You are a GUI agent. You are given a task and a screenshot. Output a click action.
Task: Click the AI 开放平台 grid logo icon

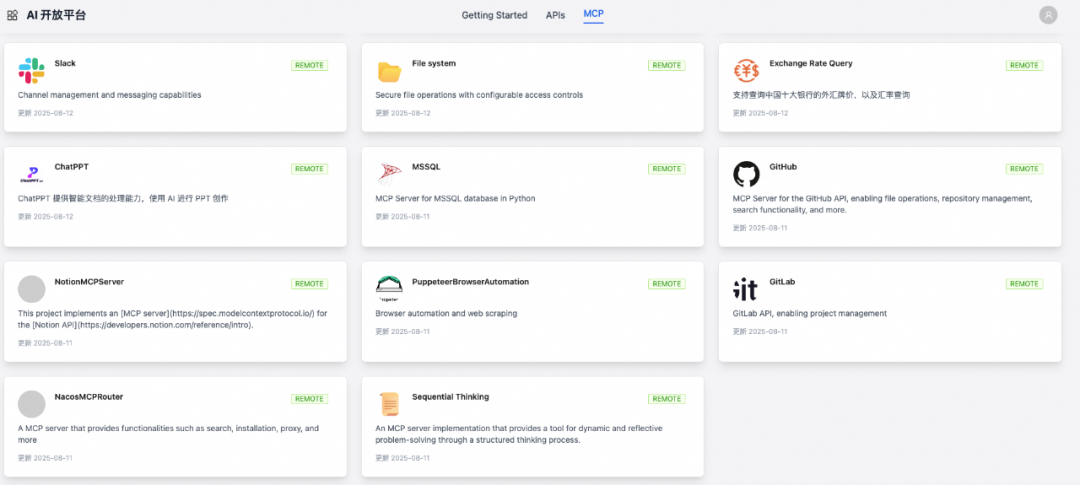[12, 15]
